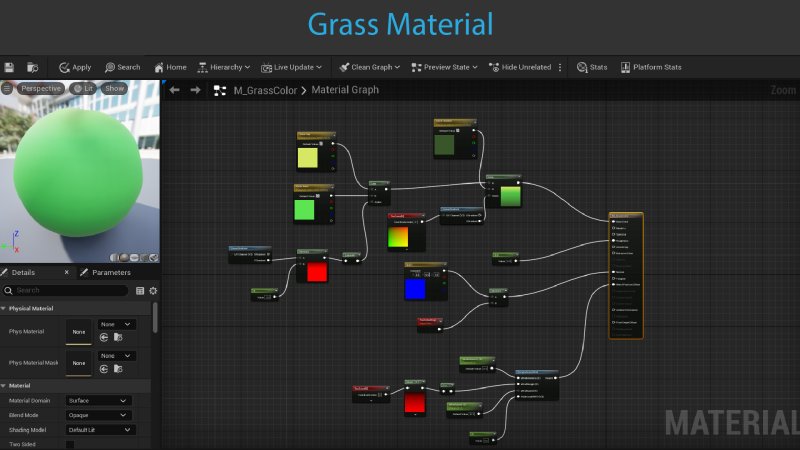Apply the material changes
The width and height of the screenshot is (800, 450).
[x=74, y=67]
